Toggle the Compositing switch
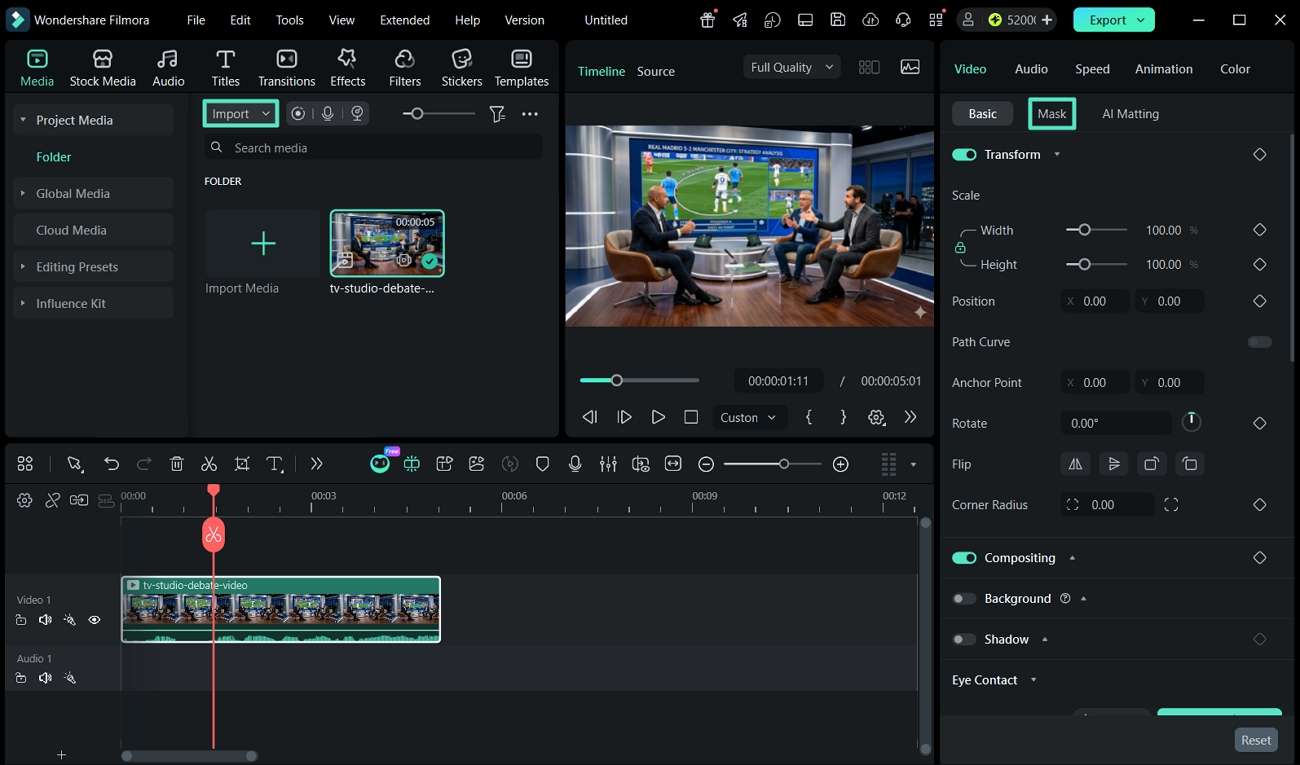 [964, 558]
